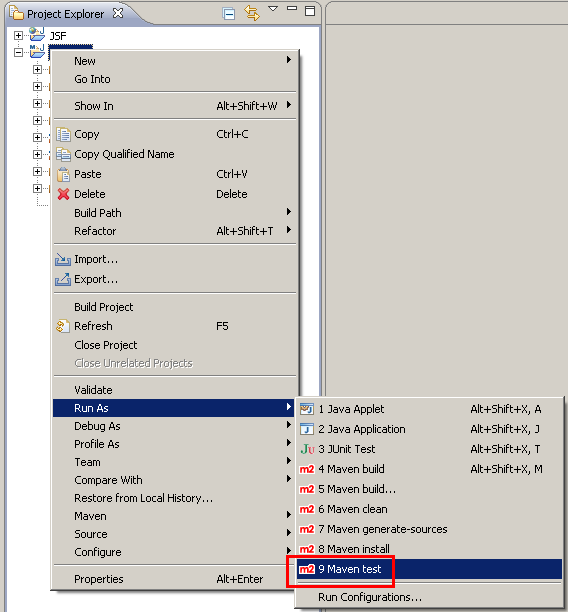Open the Debug As submenu
This screenshot has height=612, width=568.
pos(175,426)
